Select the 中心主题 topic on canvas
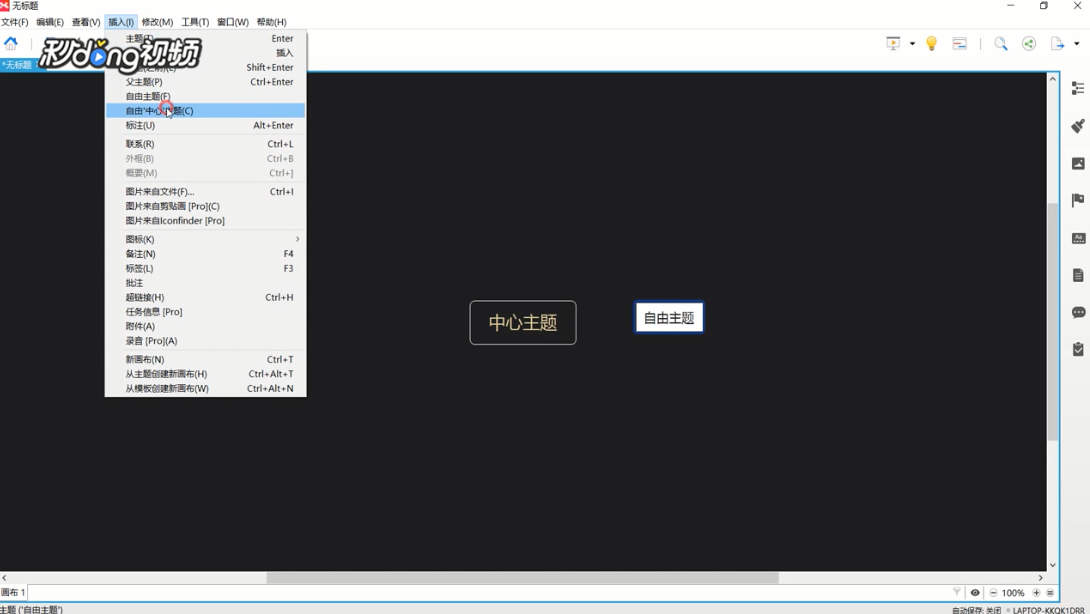The height and width of the screenshot is (614, 1090). click(x=522, y=322)
